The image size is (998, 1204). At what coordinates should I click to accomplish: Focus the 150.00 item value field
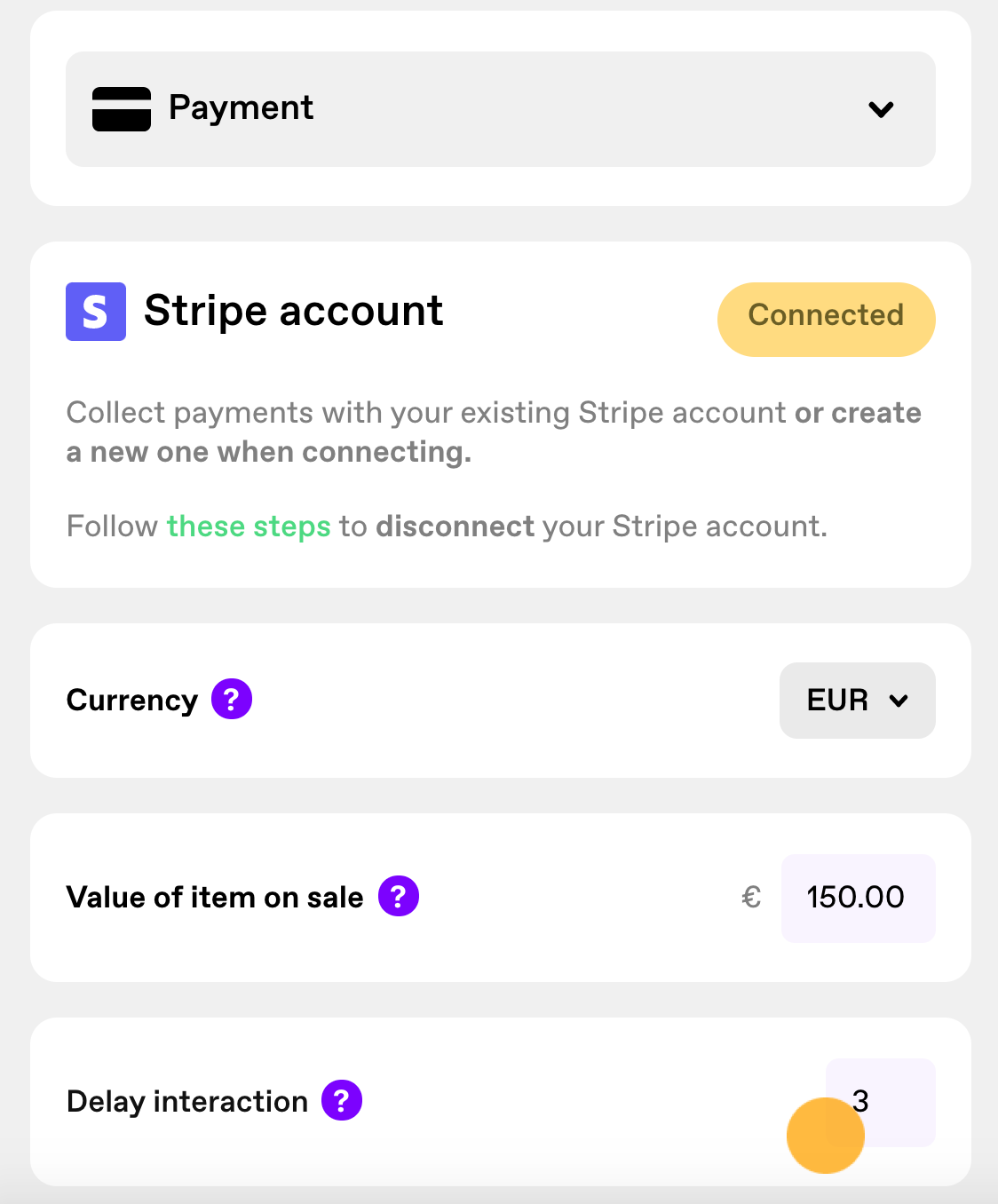point(859,898)
